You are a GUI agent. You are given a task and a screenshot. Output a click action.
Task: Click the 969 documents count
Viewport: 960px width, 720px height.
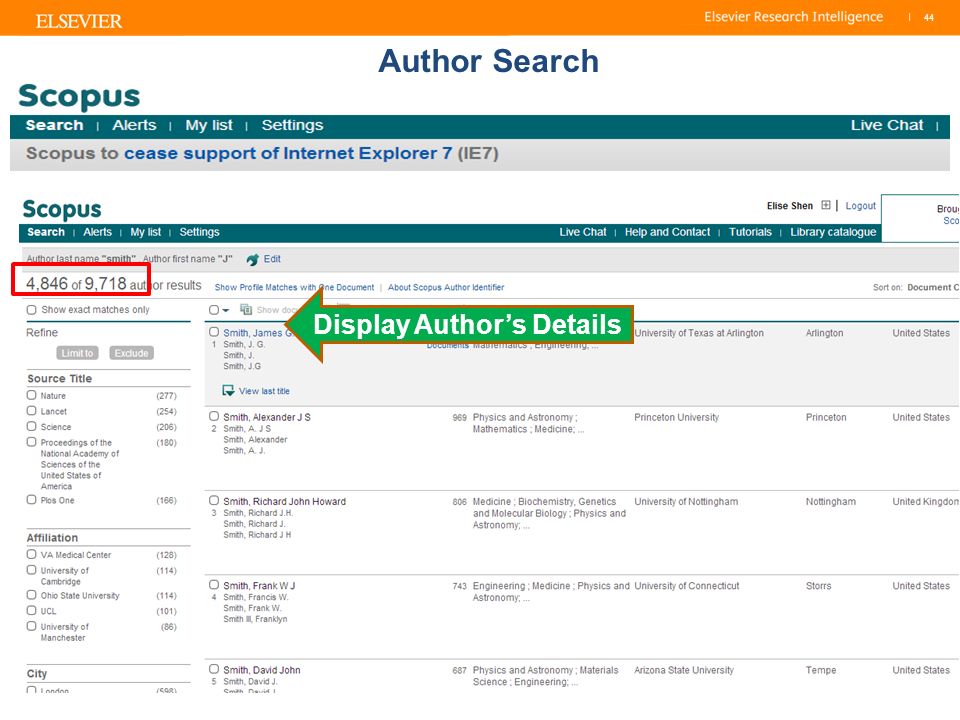(x=459, y=418)
